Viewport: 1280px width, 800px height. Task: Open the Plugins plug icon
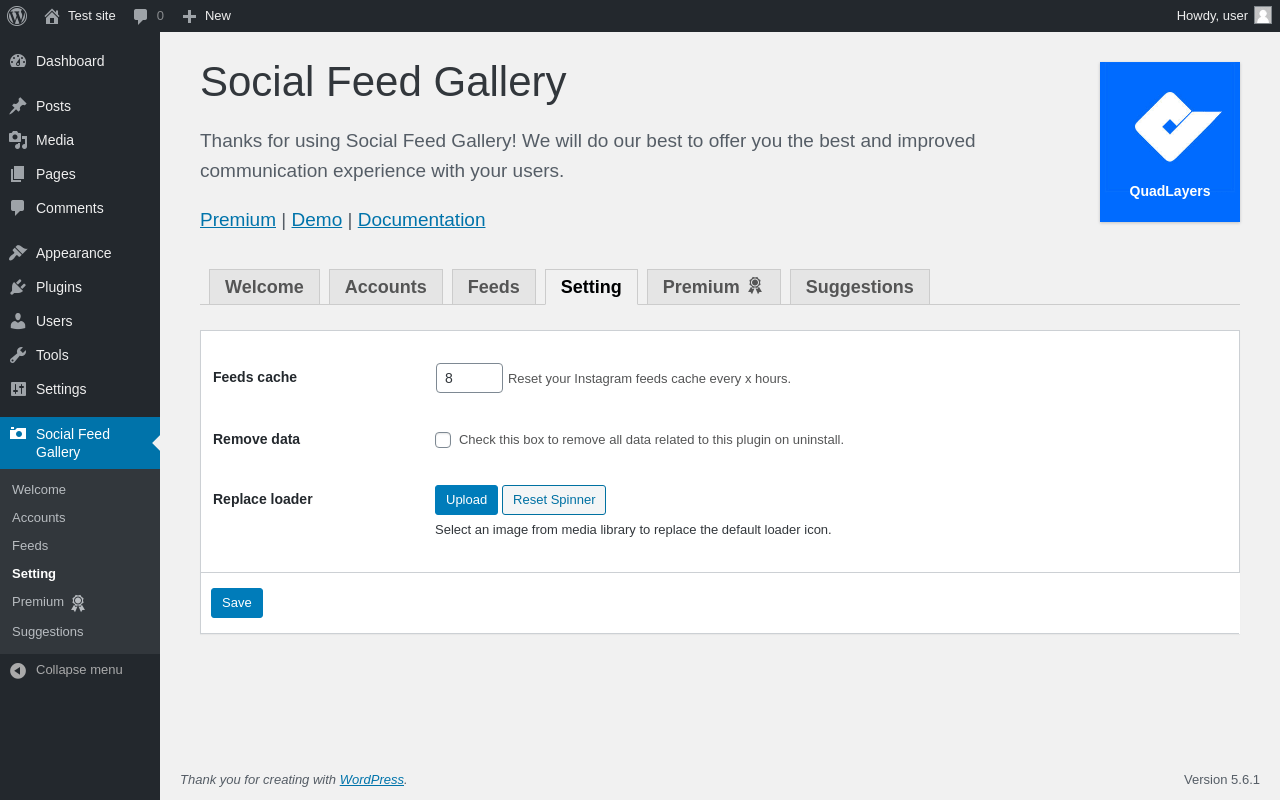[18, 287]
